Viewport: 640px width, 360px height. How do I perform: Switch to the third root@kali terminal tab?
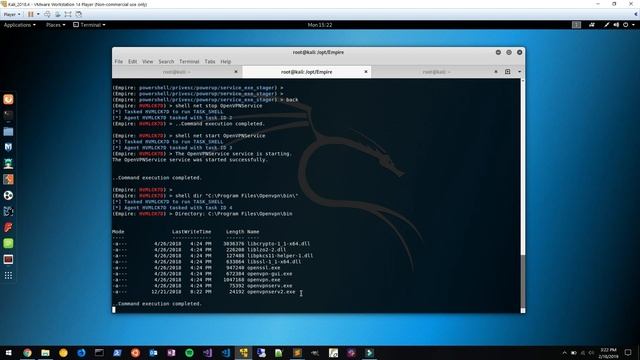(x=436, y=72)
